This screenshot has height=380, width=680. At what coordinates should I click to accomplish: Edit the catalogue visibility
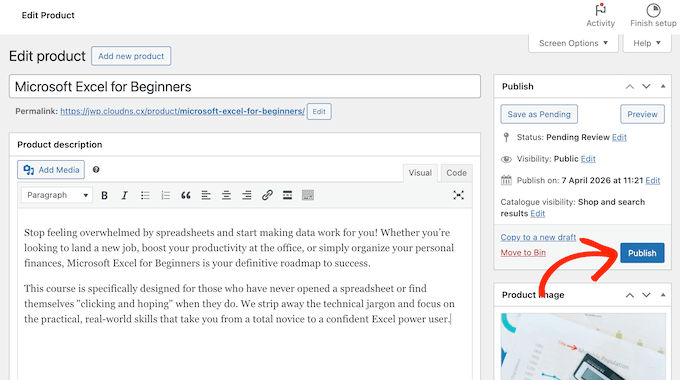pyautogui.click(x=538, y=213)
